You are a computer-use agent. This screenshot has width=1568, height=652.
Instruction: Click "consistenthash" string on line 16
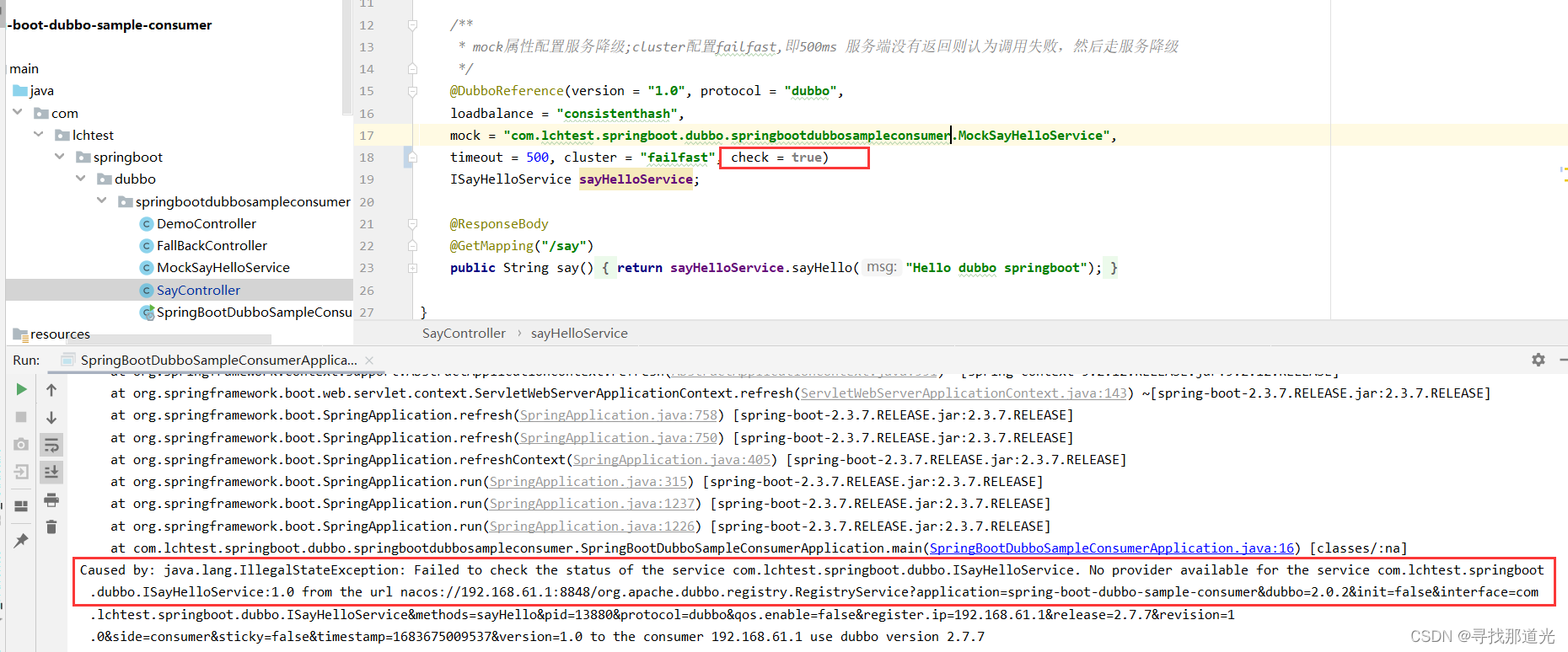pyautogui.click(x=617, y=114)
